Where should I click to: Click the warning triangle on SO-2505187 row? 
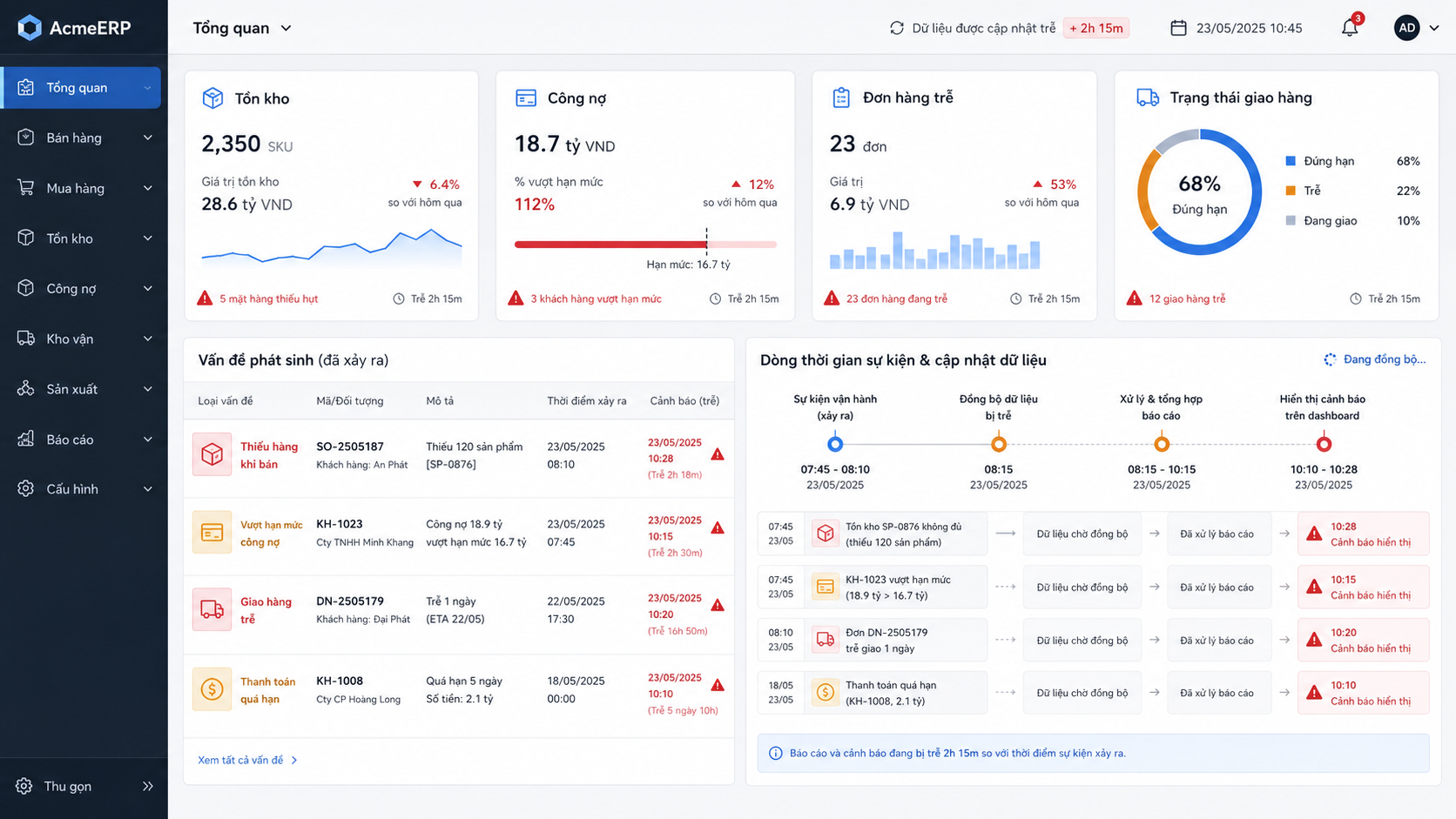pyautogui.click(x=718, y=454)
